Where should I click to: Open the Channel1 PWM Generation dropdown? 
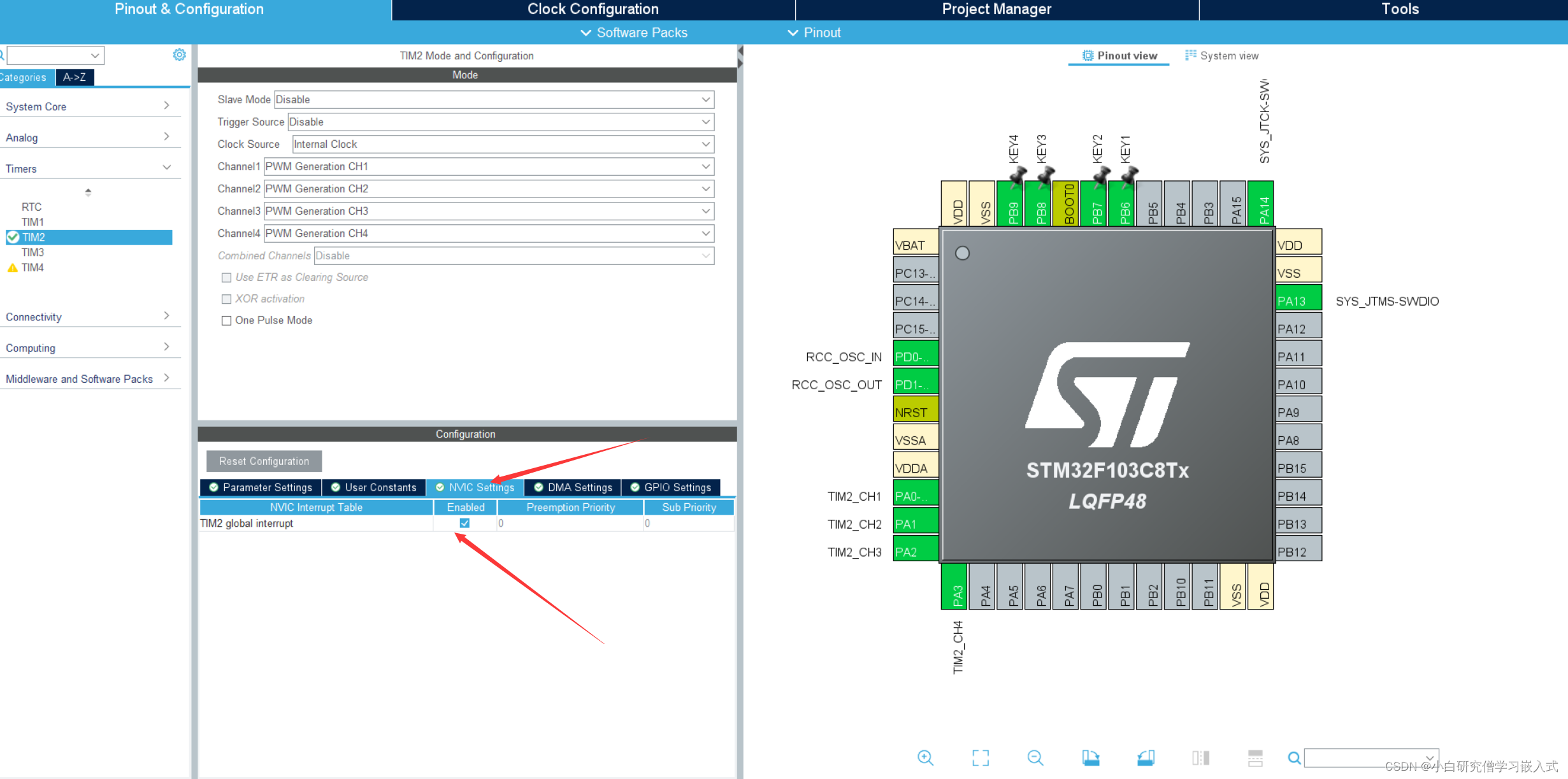(x=488, y=166)
